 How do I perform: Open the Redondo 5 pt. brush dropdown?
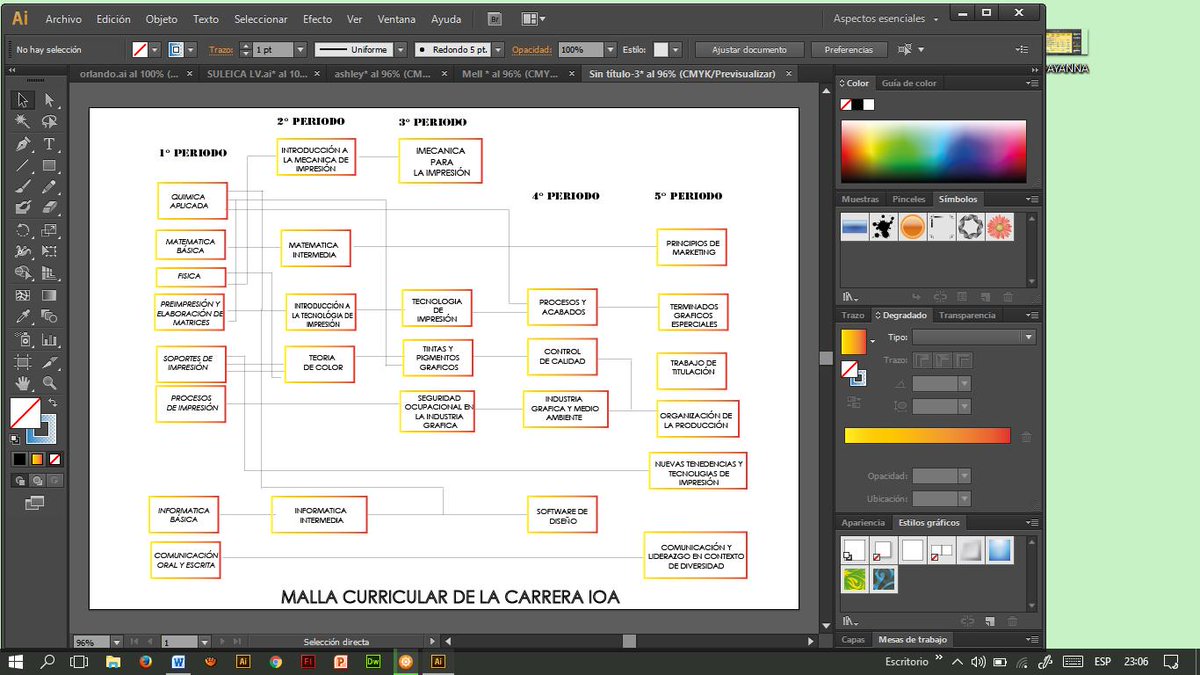coord(498,49)
